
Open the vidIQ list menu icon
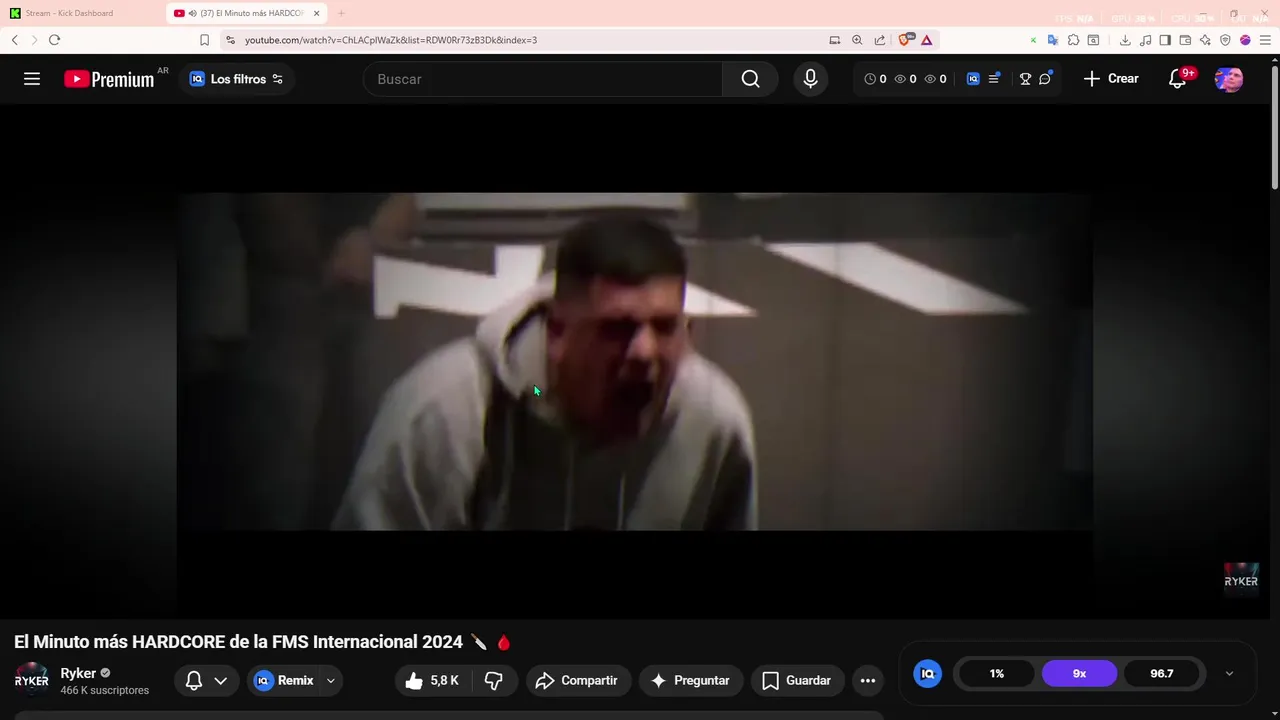[994, 79]
